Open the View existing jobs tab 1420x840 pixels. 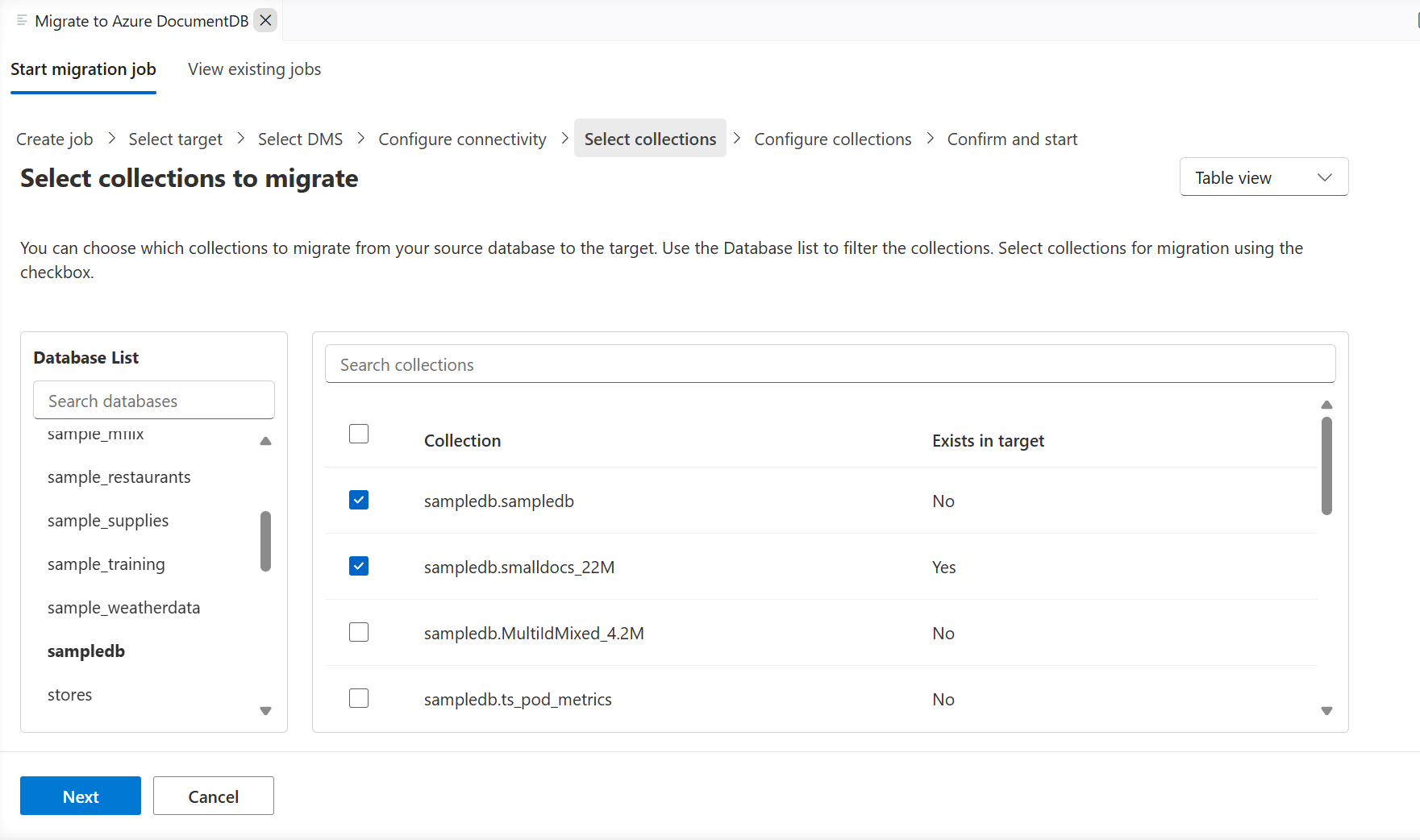(254, 69)
